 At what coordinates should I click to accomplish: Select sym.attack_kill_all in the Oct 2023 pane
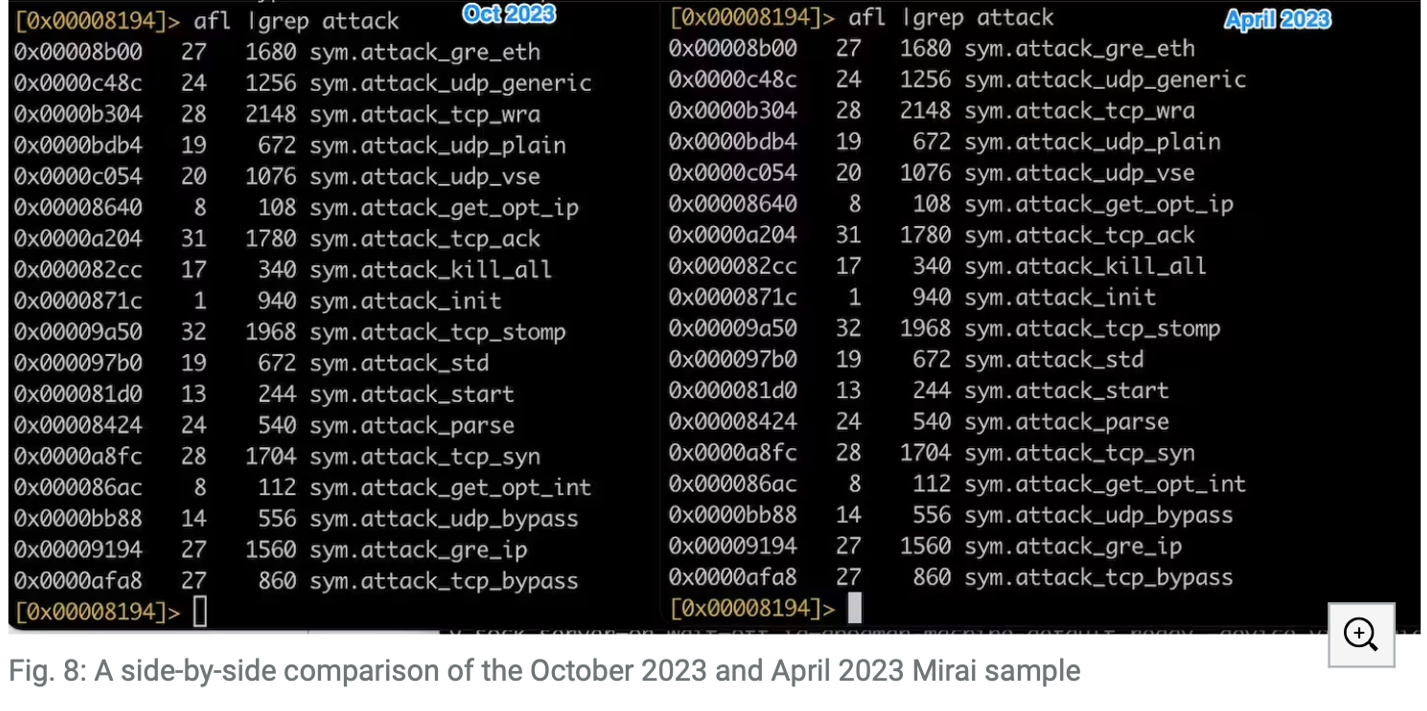pyautogui.click(x=430, y=270)
